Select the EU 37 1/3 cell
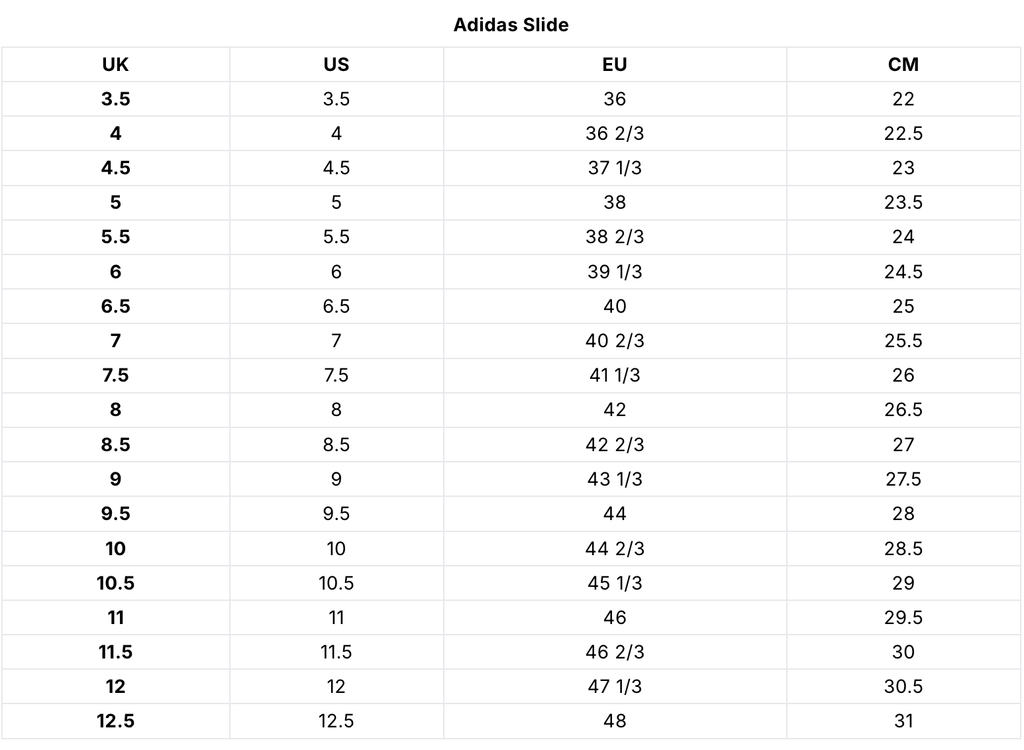 point(614,168)
